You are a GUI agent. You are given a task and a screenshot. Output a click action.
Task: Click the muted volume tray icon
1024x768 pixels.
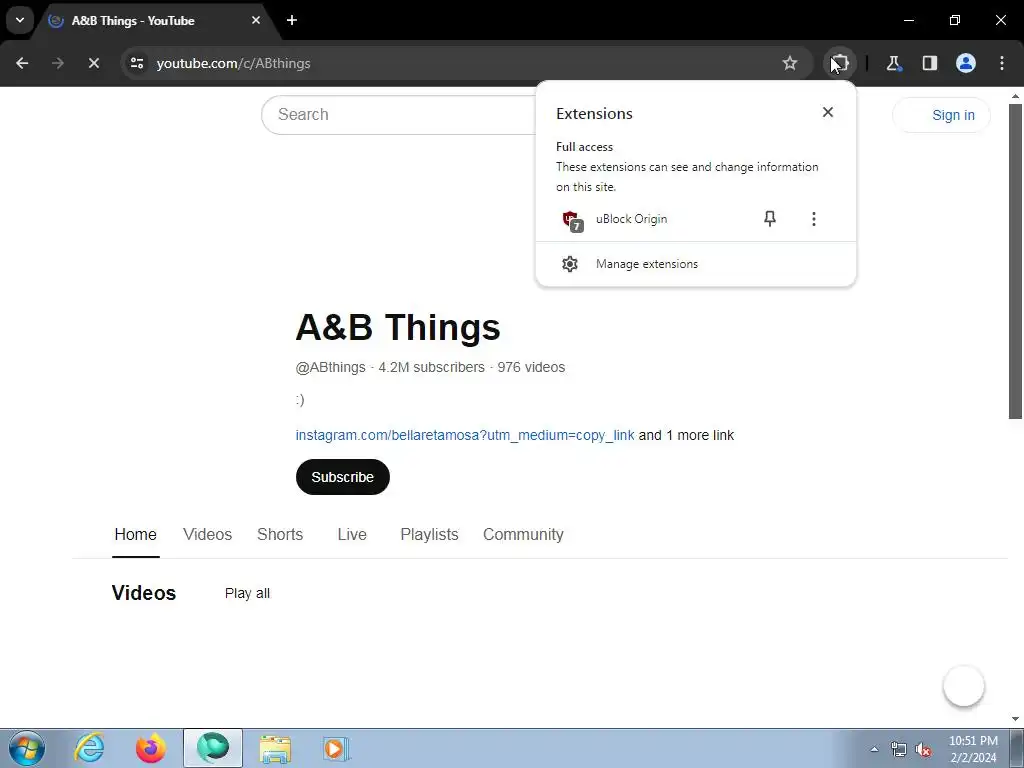(x=923, y=750)
